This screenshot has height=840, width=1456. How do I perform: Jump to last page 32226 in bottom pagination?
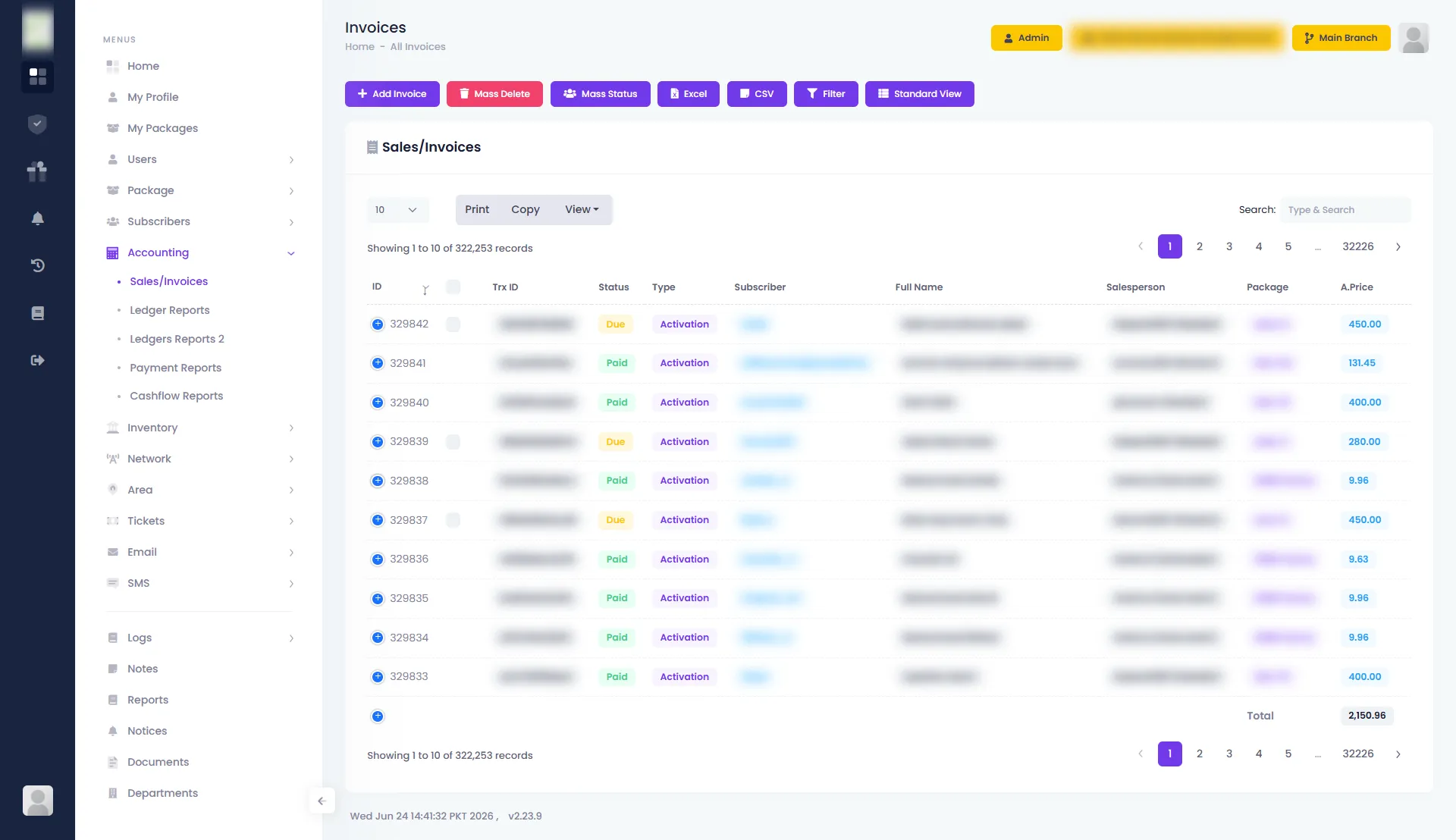click(1357, 754)
